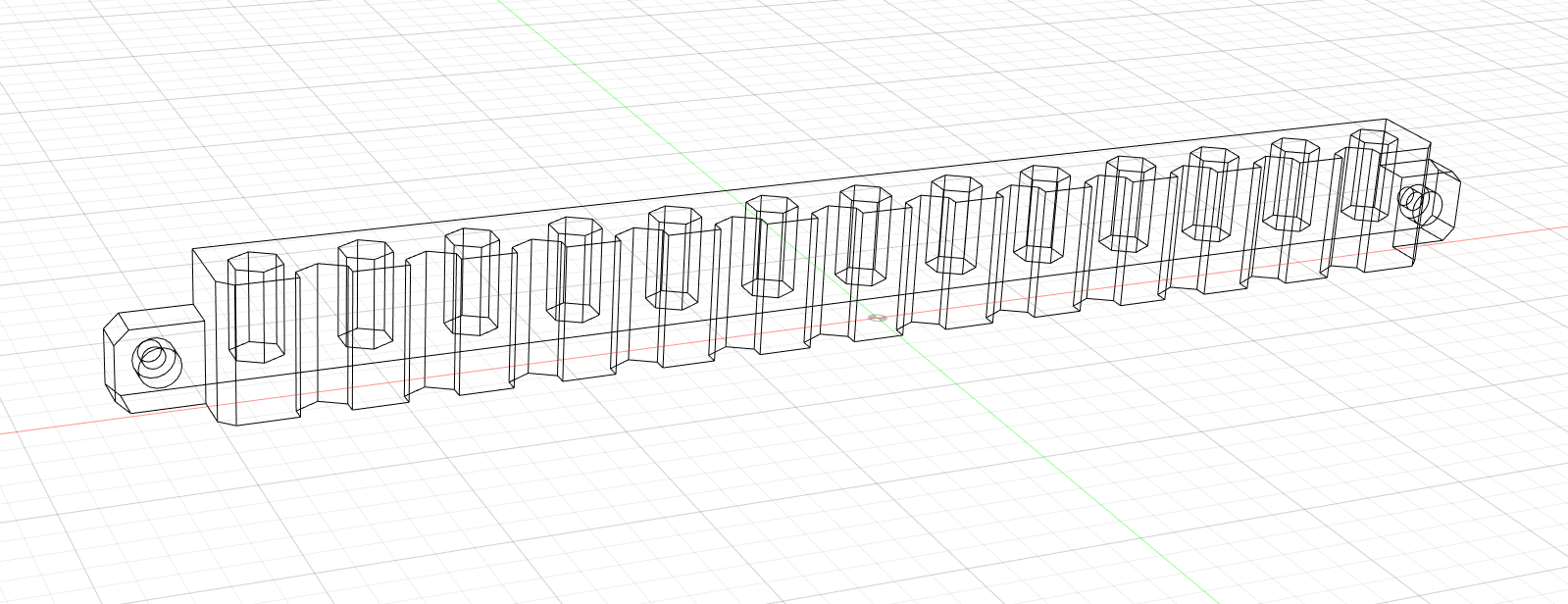
Task: Pick the rightmost hexagonal socket of the bar
Action: (1370, 175)
